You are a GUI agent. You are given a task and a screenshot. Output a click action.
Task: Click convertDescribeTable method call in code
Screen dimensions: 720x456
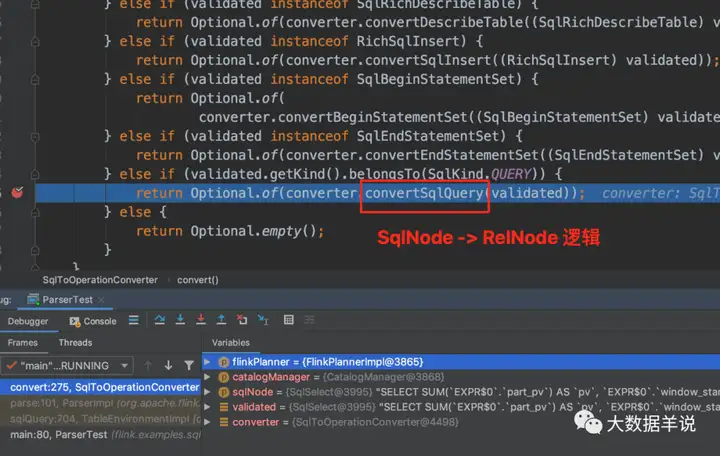[x=444, y=22]
